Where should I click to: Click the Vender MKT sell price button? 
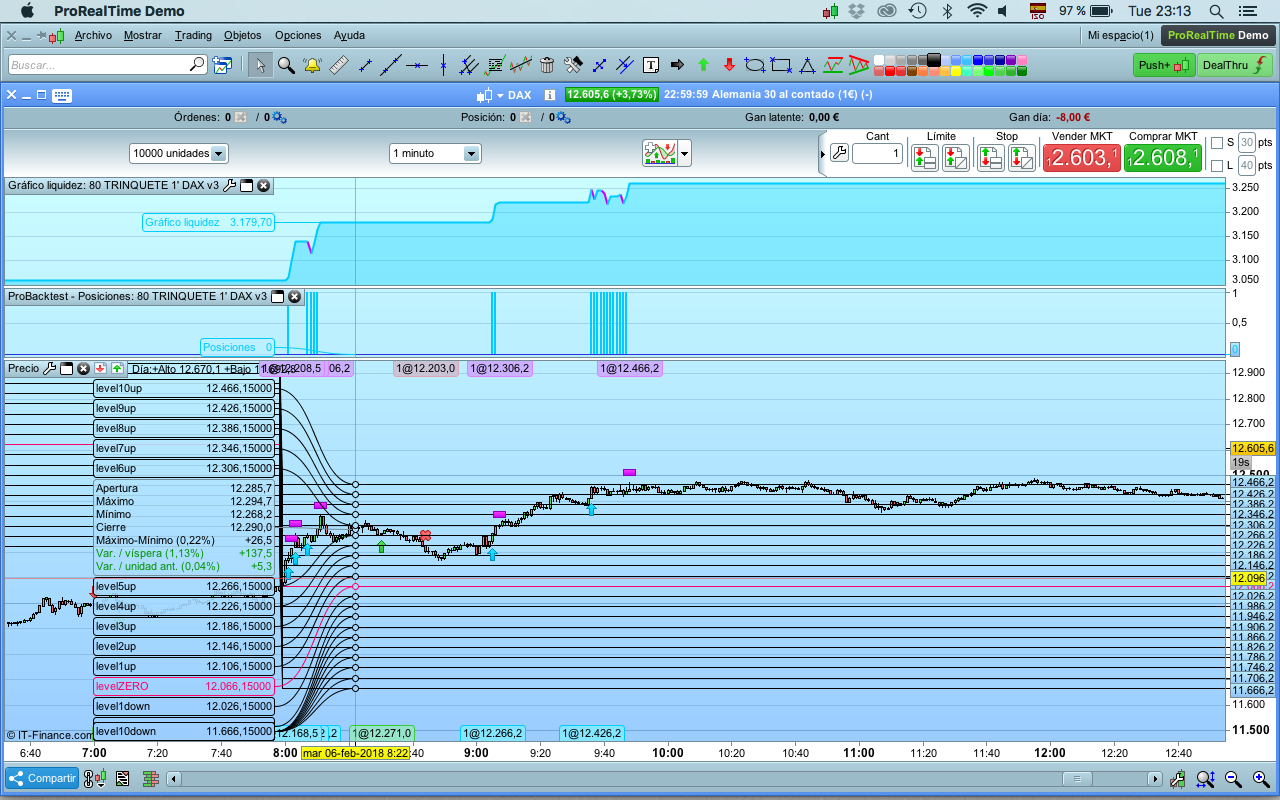tap(1081, 158)
